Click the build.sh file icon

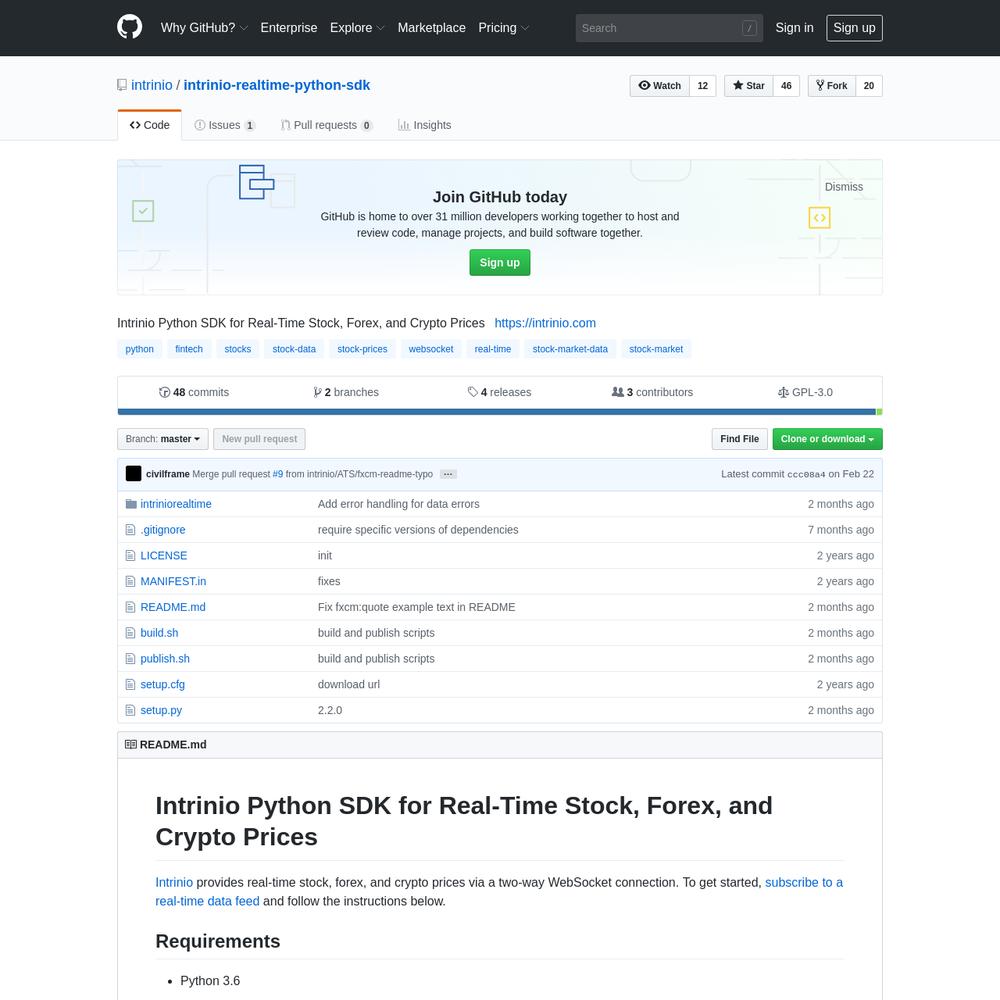click(130, 633)
